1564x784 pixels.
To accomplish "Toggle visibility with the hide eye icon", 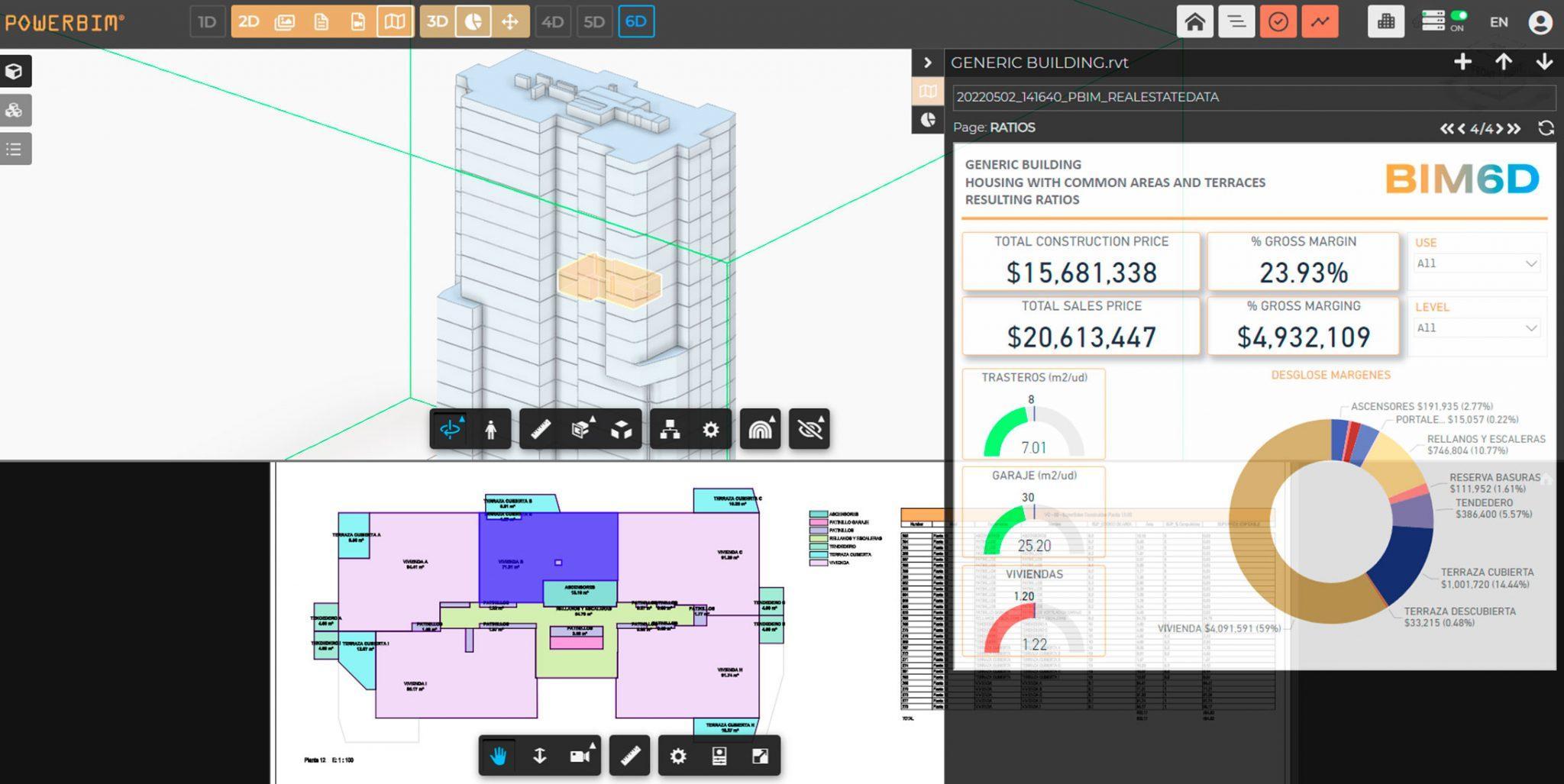I will click(x=809, y=429).
